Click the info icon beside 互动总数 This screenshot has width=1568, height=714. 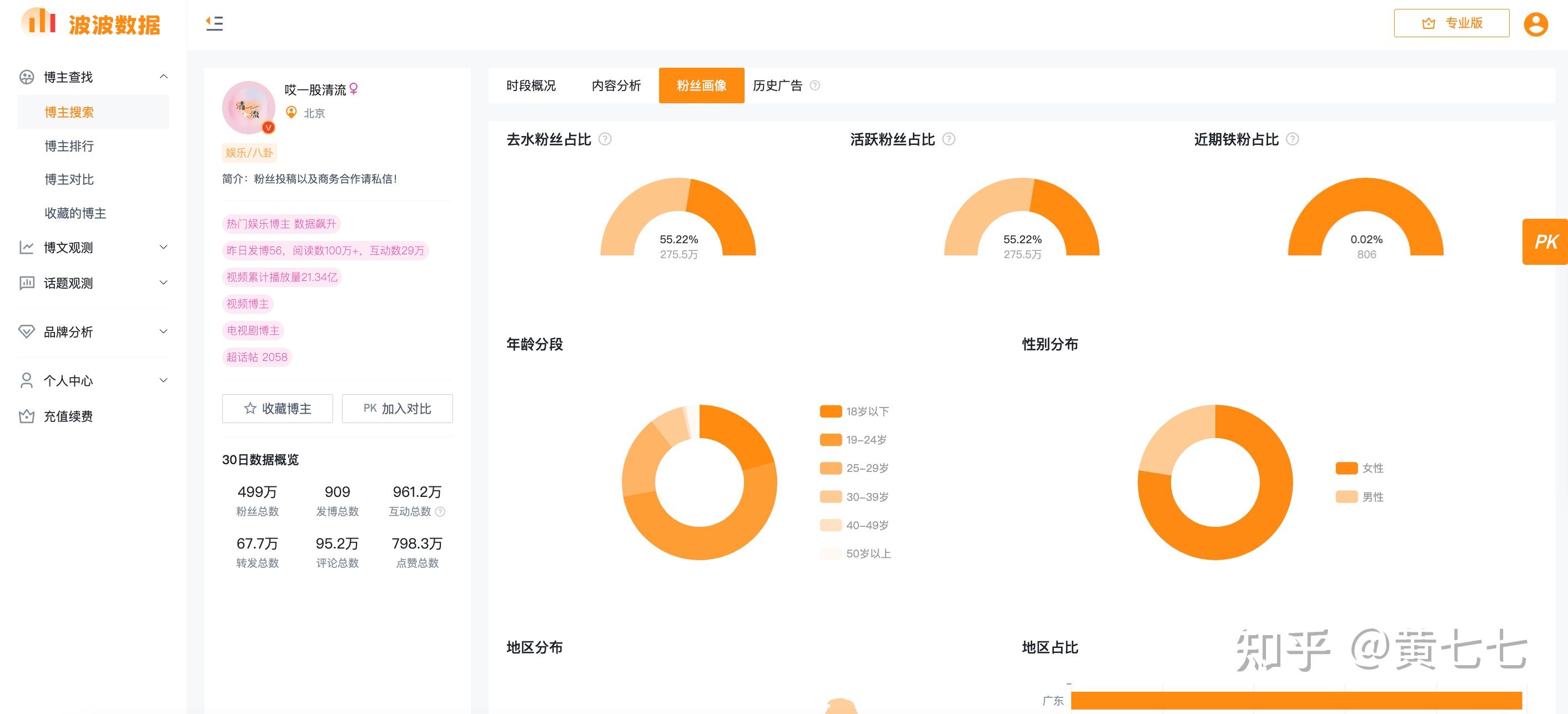coord(441,512)
